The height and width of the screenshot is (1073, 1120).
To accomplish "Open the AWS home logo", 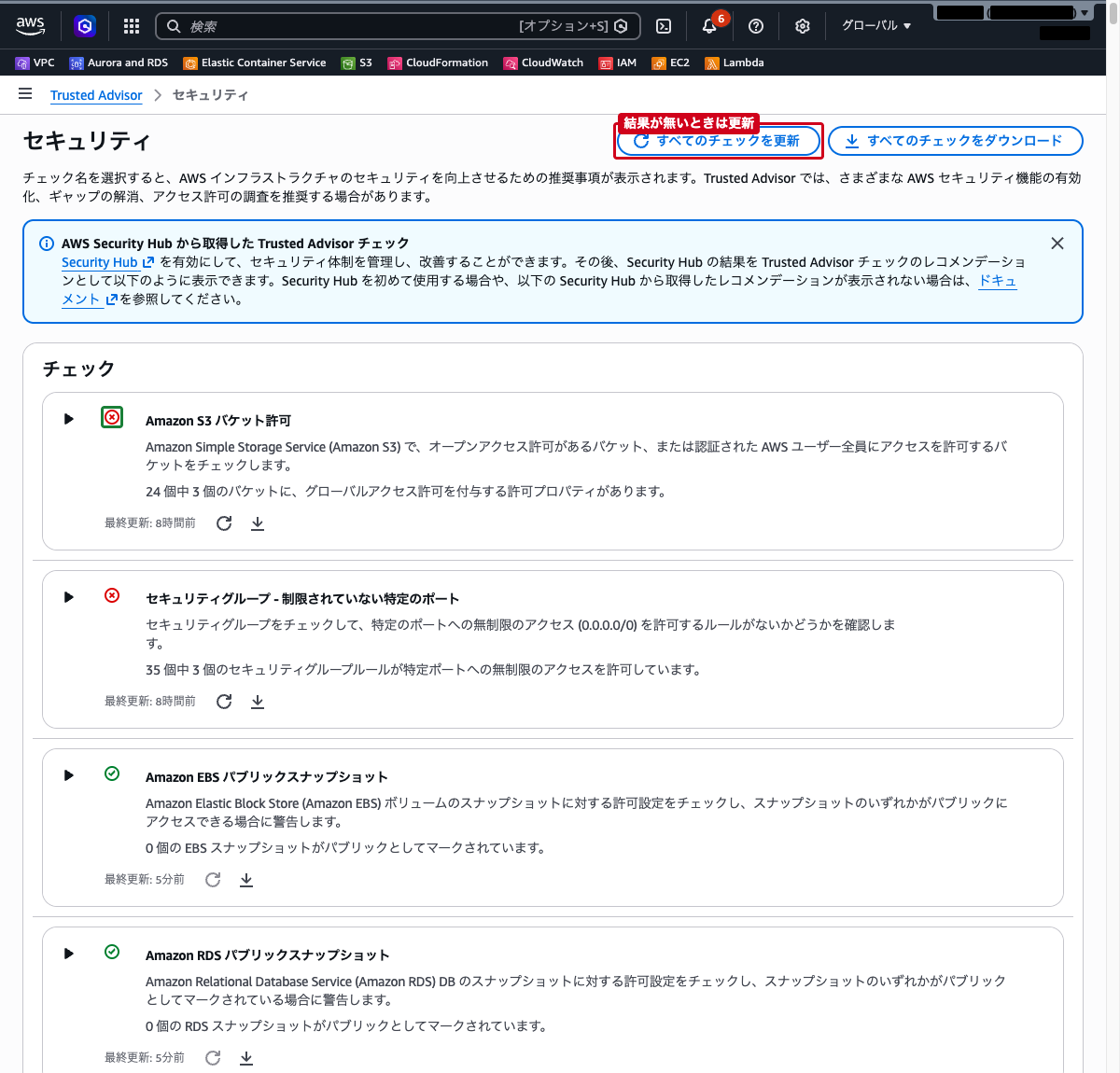I will (30, 26).
